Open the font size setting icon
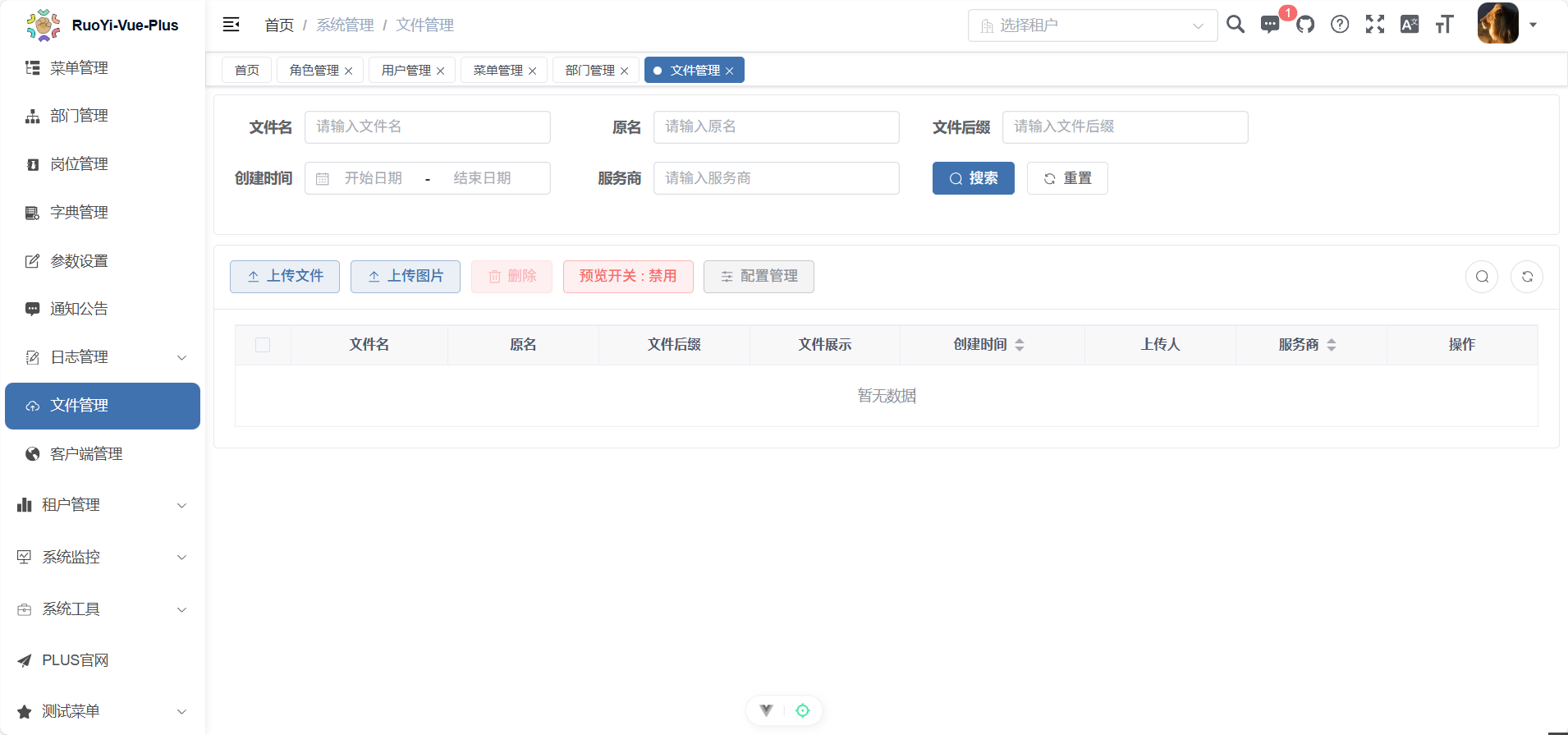This screenshot has width=1568, height=735. tap(1444, 25)
